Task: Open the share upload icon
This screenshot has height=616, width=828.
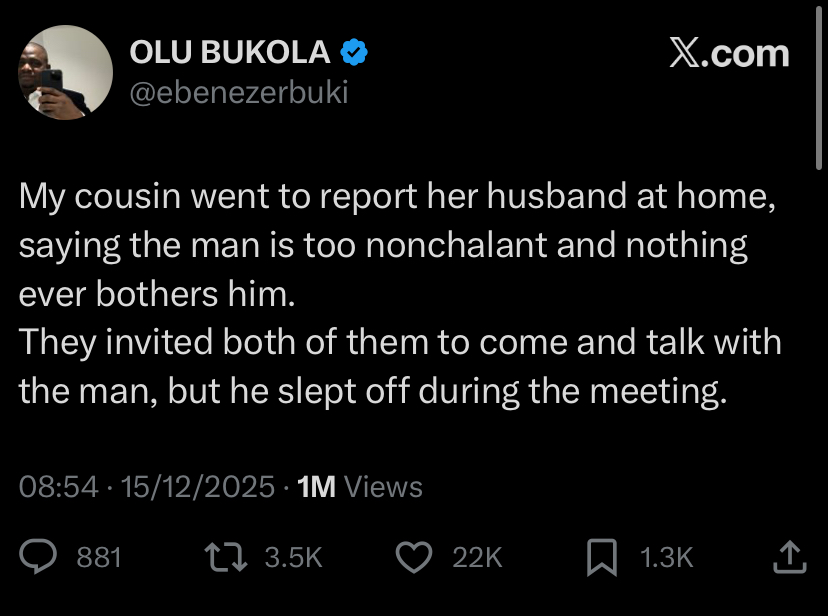Action: coord(789,559)
